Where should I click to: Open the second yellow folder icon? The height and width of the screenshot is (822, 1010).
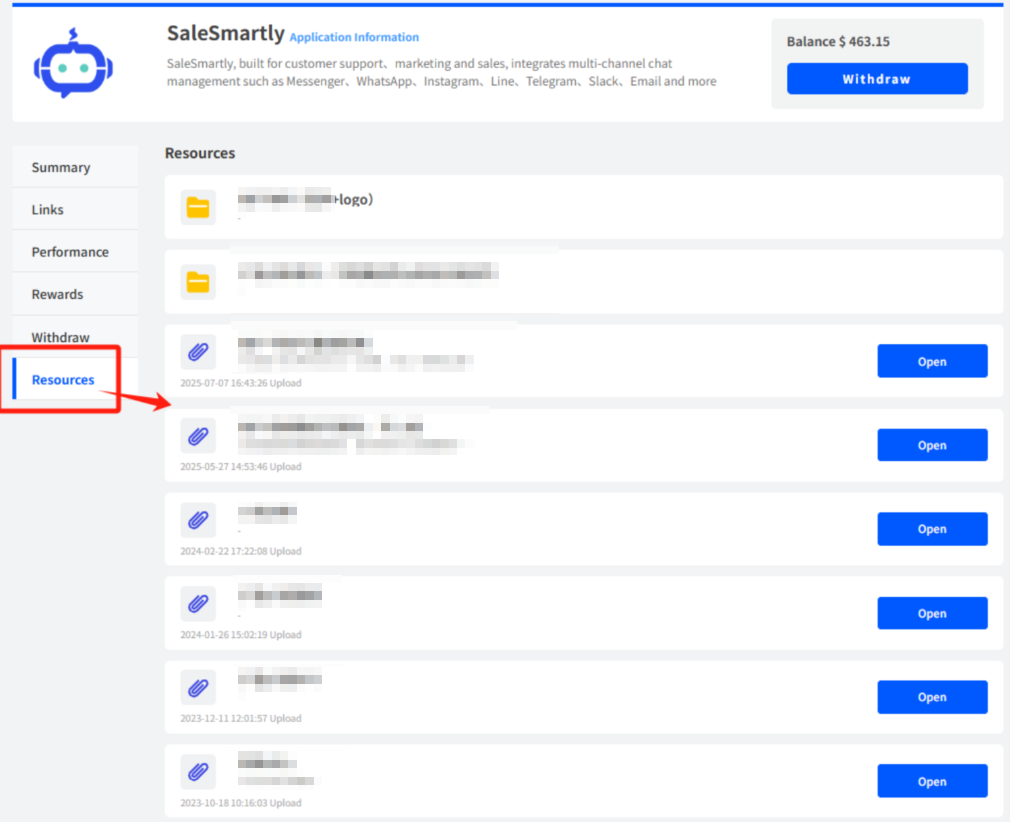[x=198, y=282]
